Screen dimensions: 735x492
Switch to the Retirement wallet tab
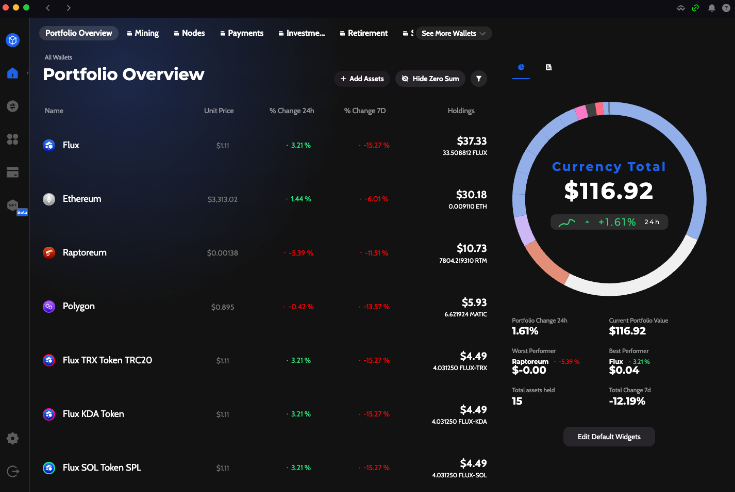(363, 33)
